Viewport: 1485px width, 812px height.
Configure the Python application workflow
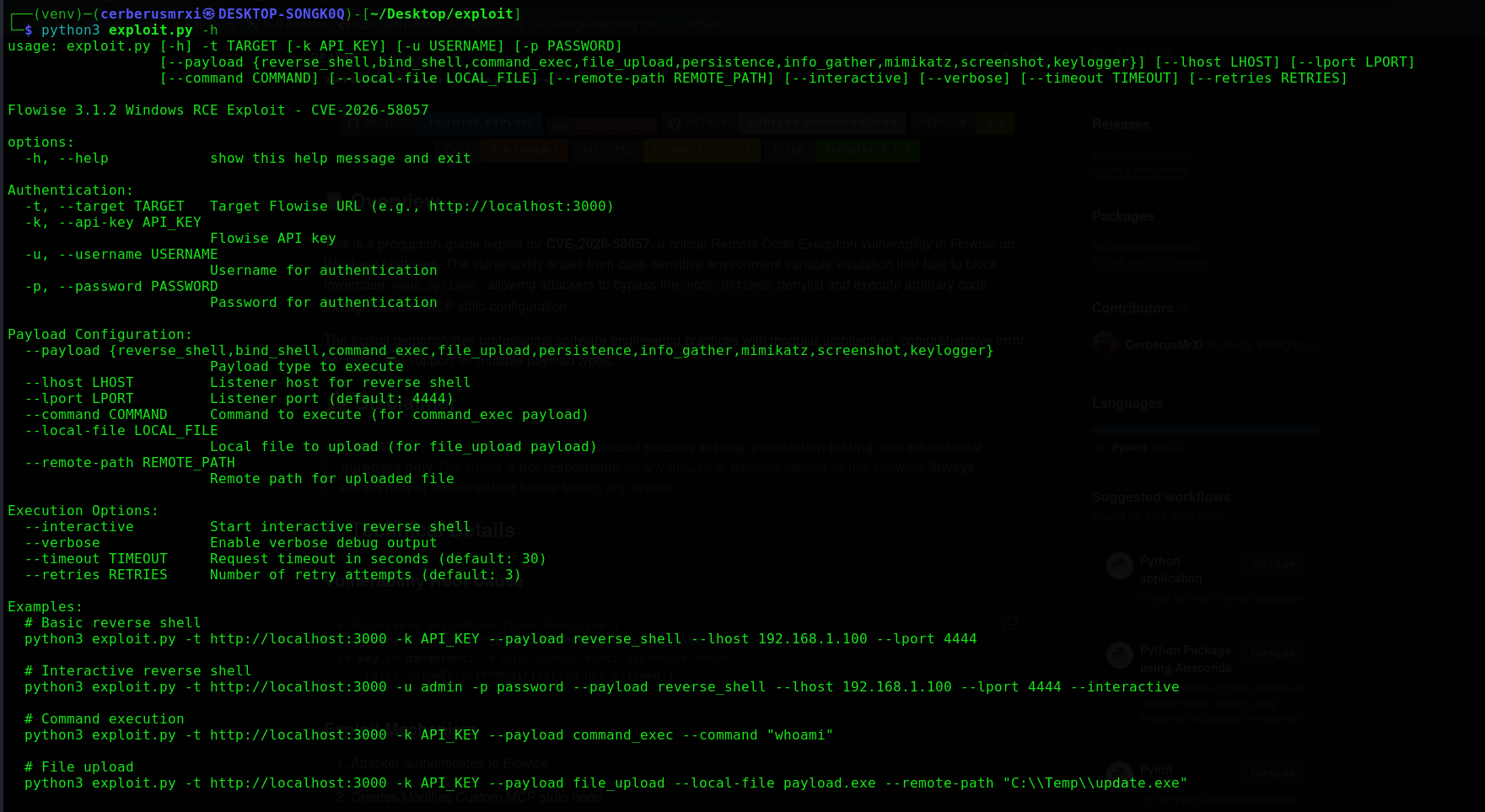[x=1272, y=564]
